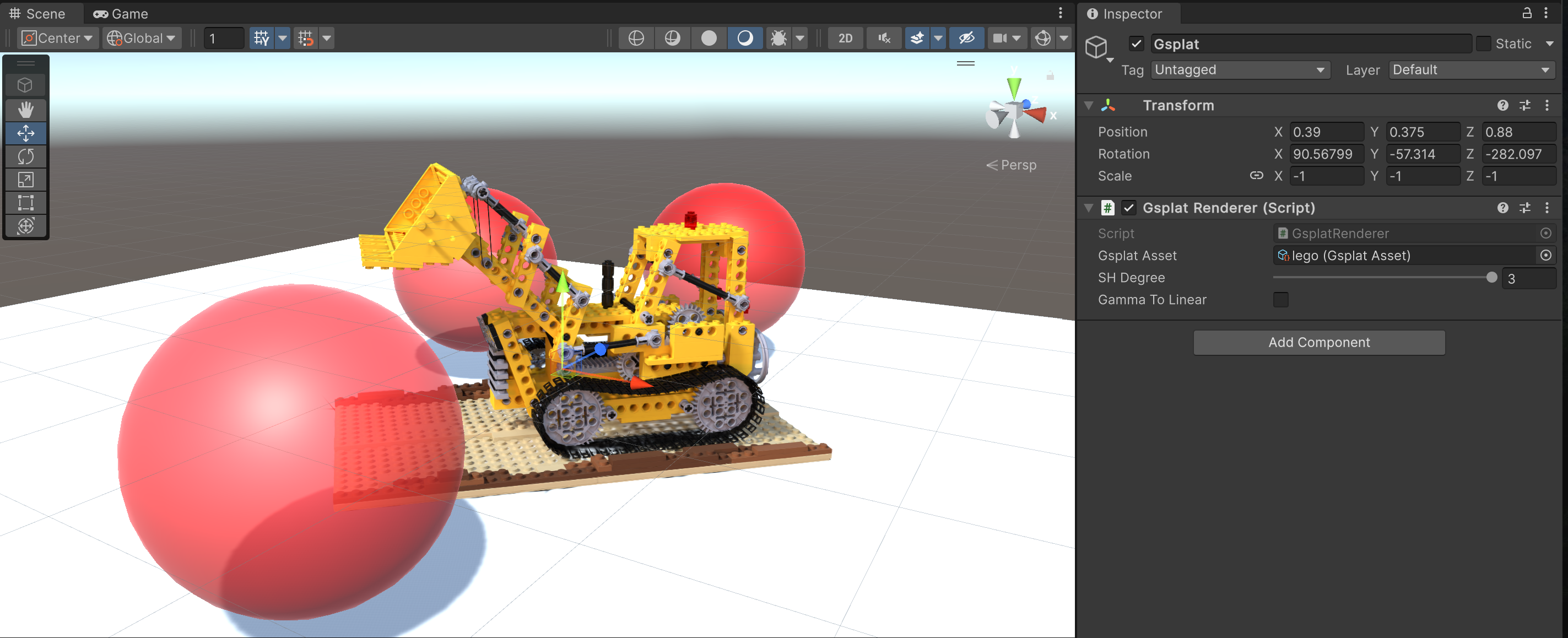
Task: Click the SH Degree slider handle
Action: 1491,278
